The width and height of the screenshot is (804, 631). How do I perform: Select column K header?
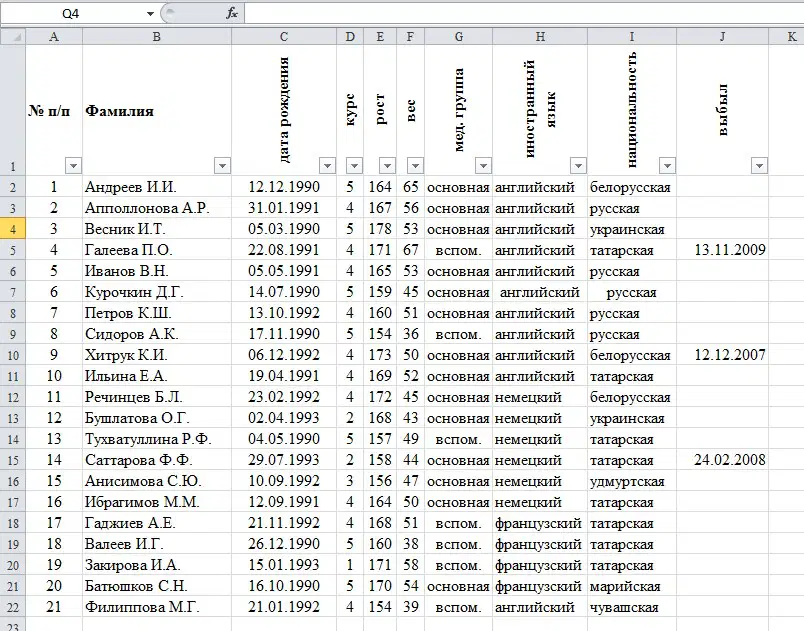pyautogui.click(x=787, y=37)
